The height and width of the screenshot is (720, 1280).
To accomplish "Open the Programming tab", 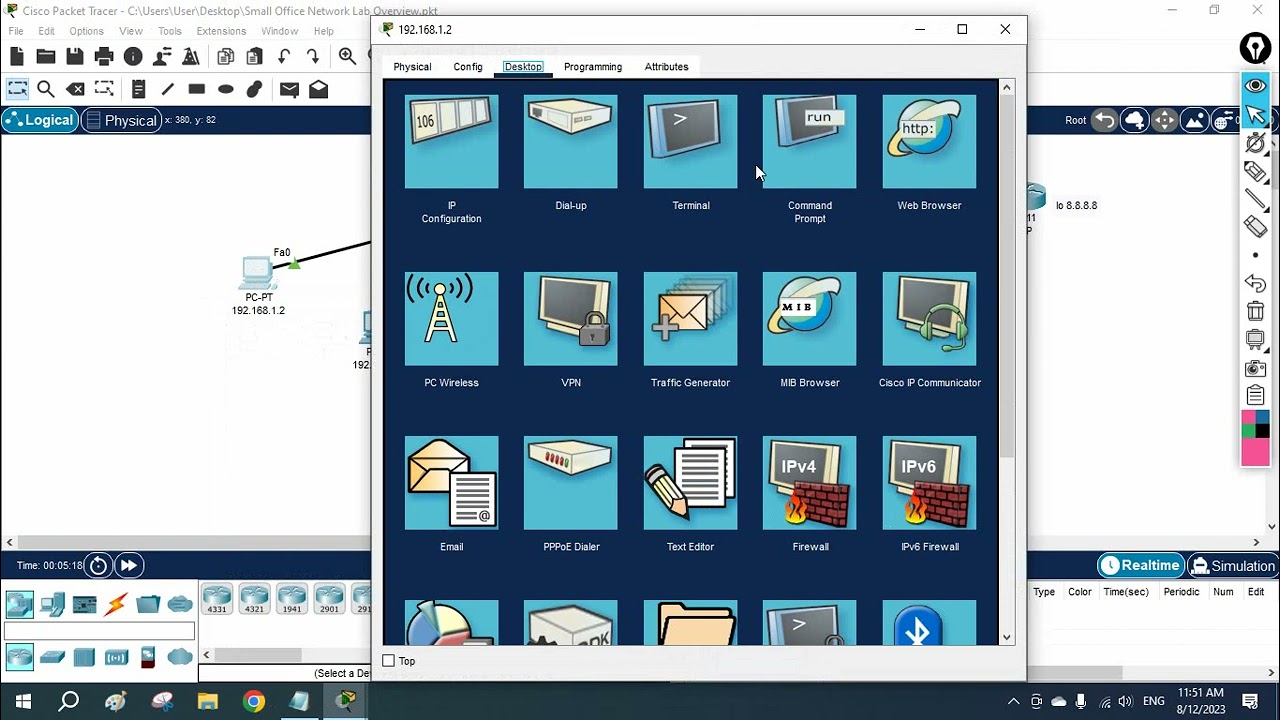I will tap(593, 67).
